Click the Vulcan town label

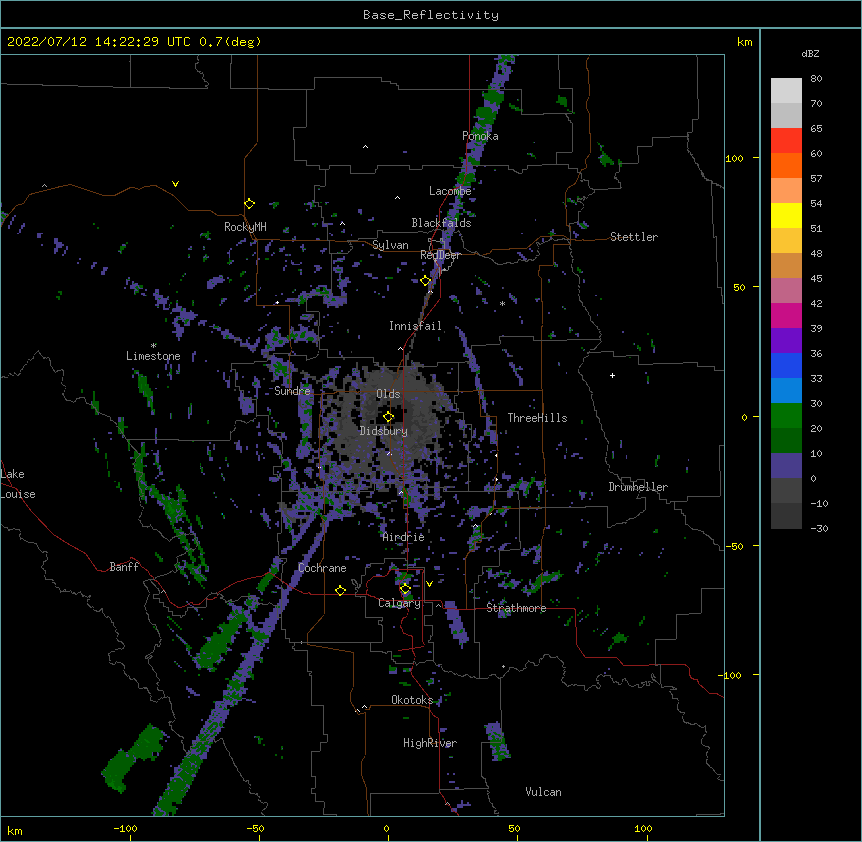(543, 792)
